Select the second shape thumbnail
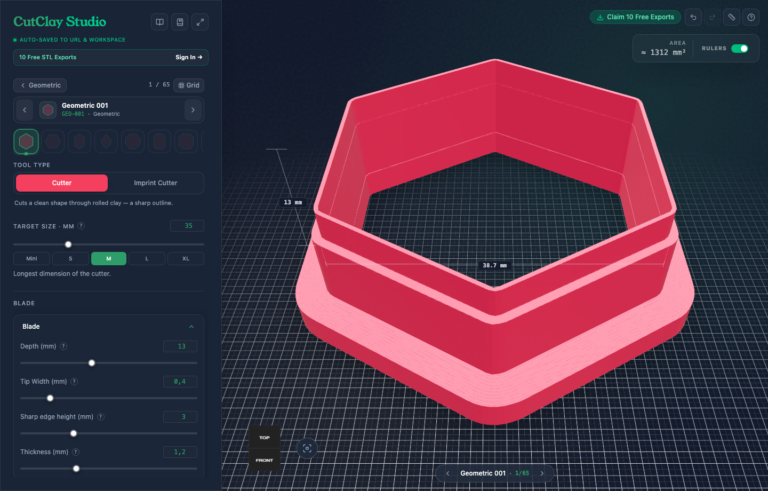 (52, 142)
